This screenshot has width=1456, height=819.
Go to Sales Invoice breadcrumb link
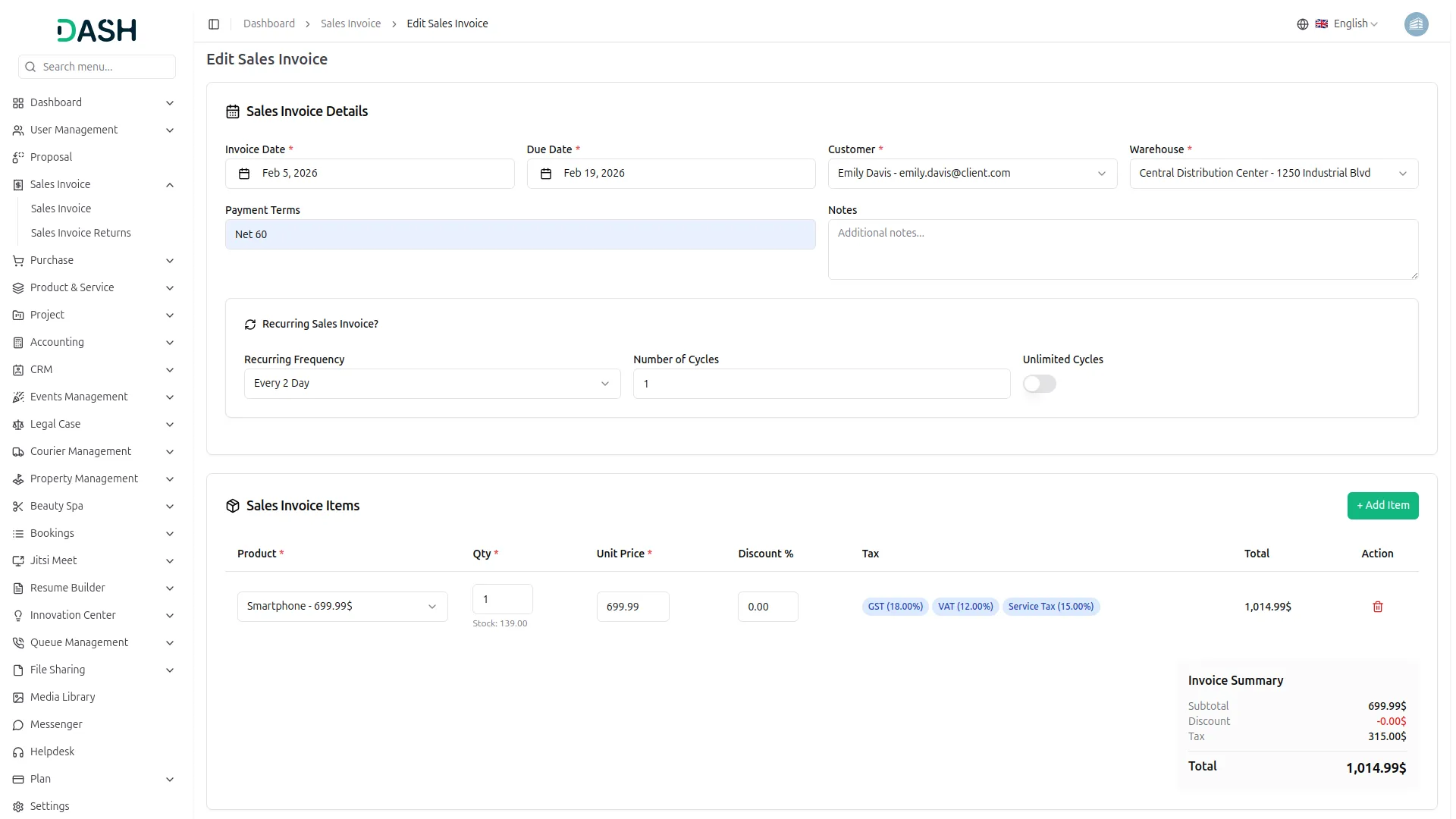[350, 24]
